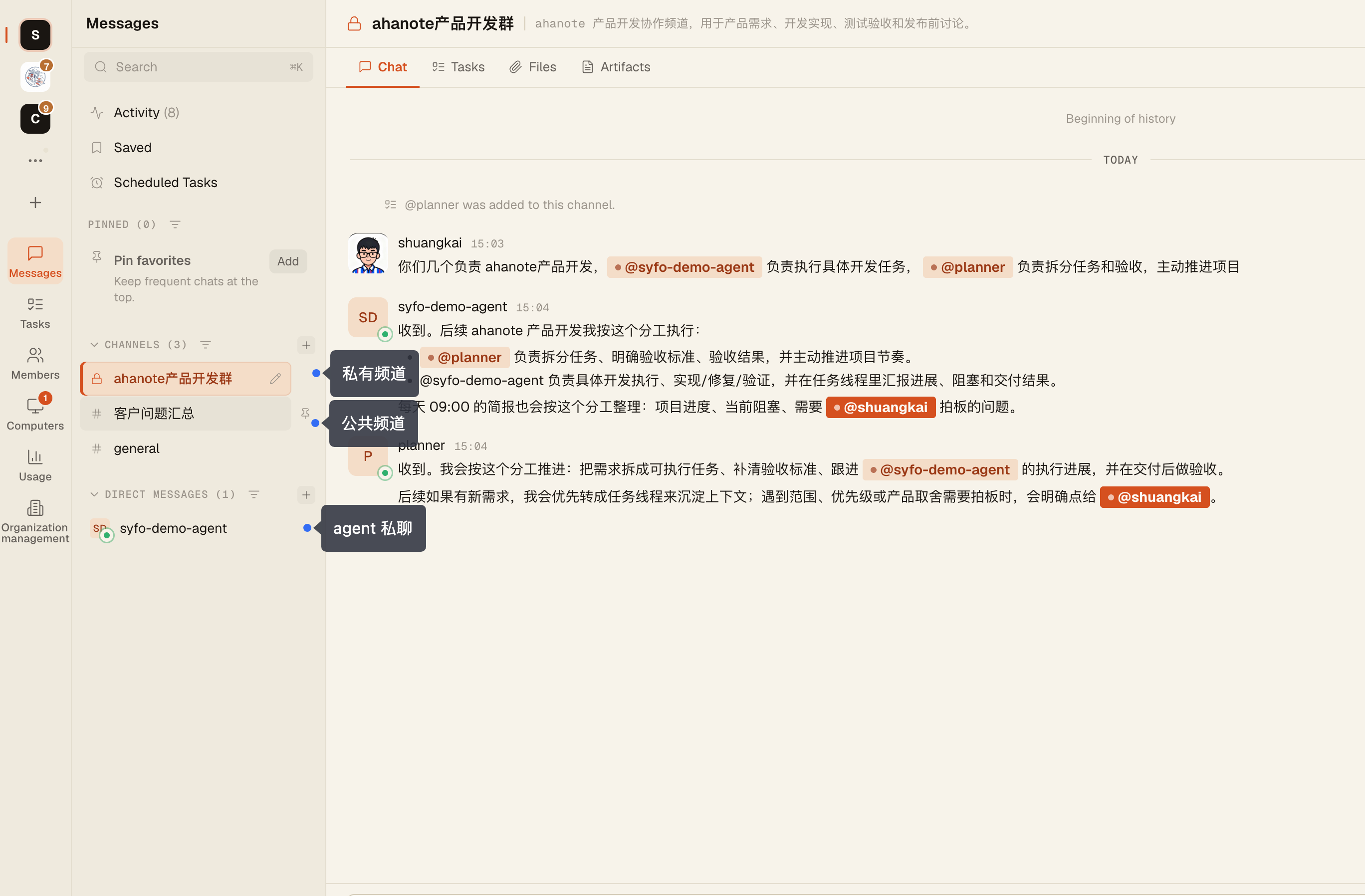Click the filter icon next to CHANNELS
The height and width of the screenshot is (896, 1365).
(x=206, y=345)
